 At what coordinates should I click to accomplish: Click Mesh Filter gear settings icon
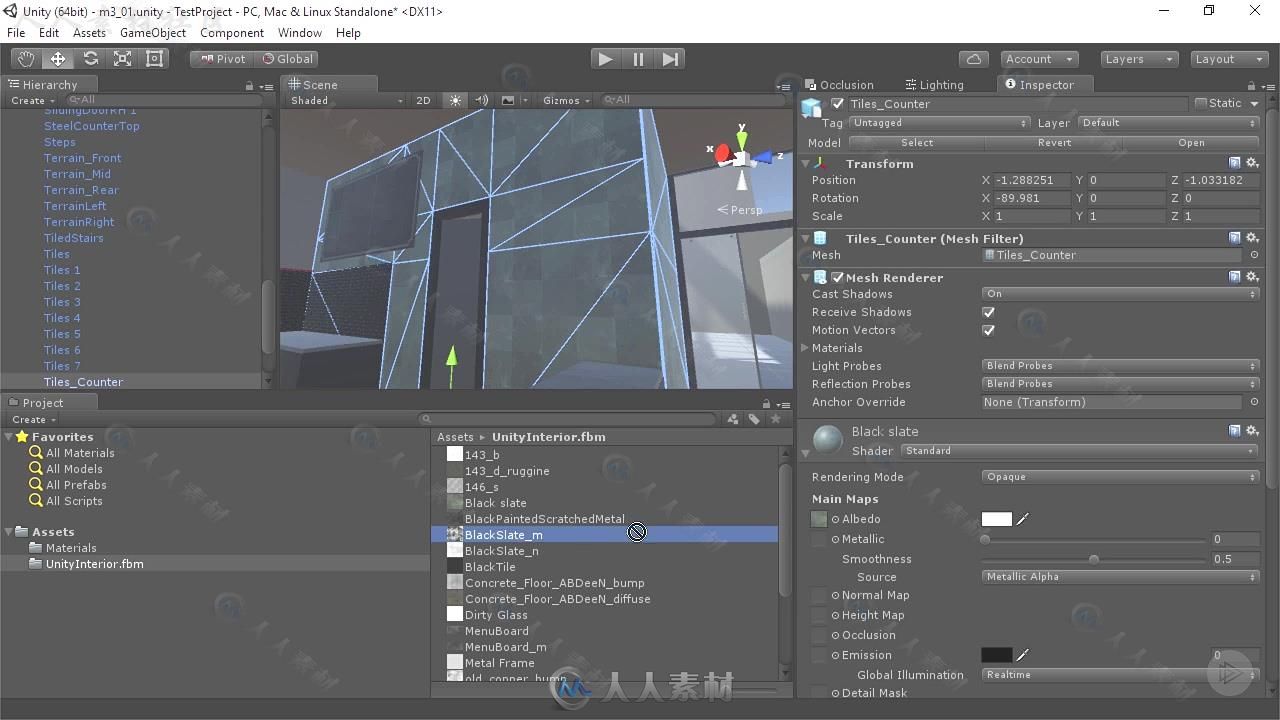pyautogui.click(x=1252, y=238)
